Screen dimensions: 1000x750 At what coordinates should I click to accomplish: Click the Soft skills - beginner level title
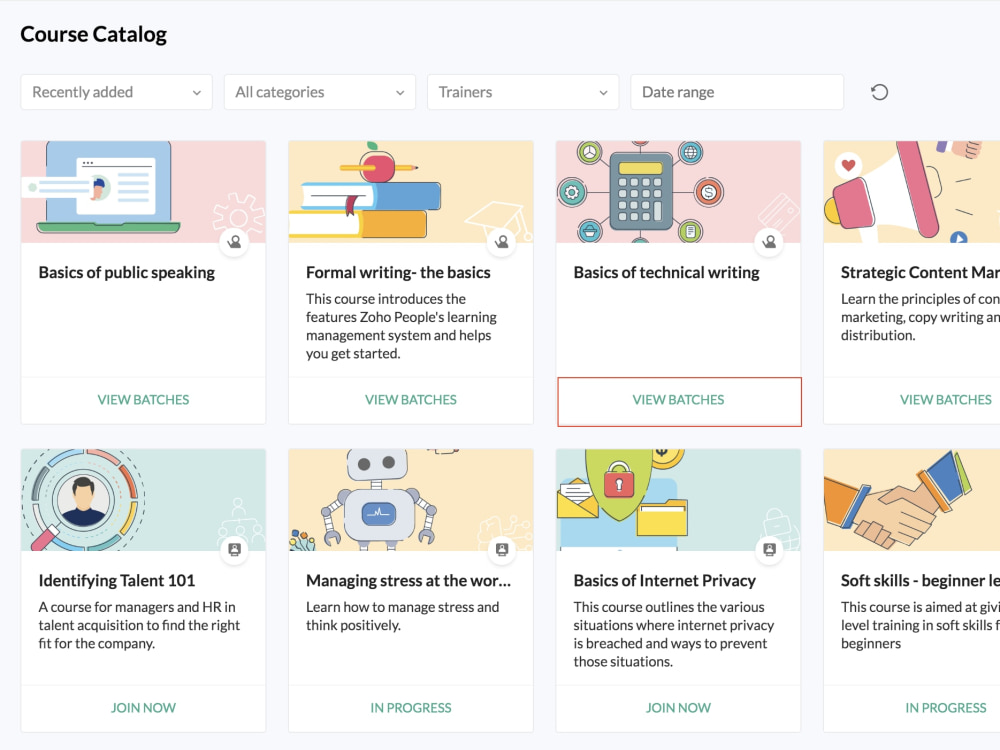[920, 581]
